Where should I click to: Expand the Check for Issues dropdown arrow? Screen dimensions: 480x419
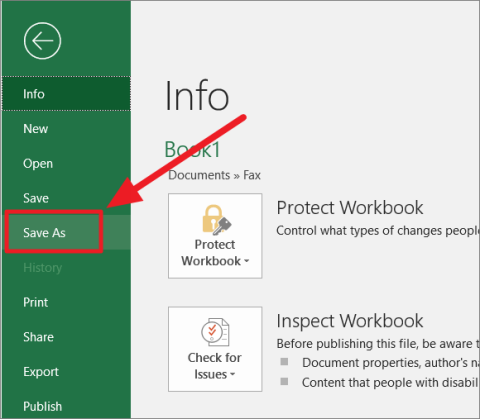(233, 374)
